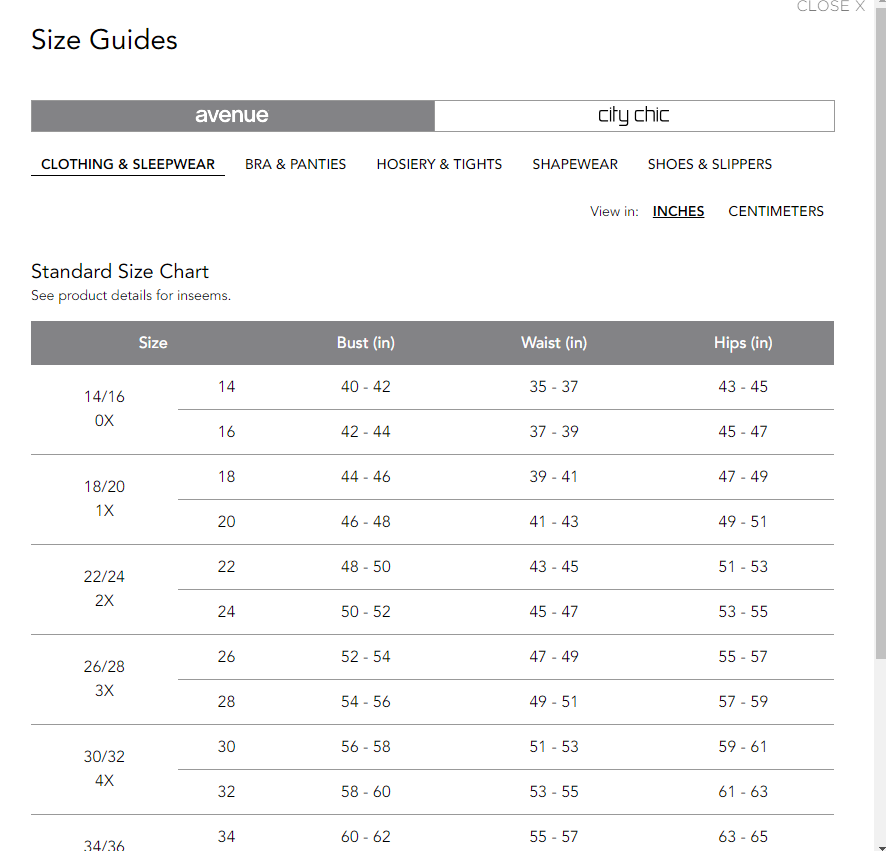886x851 pixels.
Task: Click size 32 in the table
Action: point(227,792)
